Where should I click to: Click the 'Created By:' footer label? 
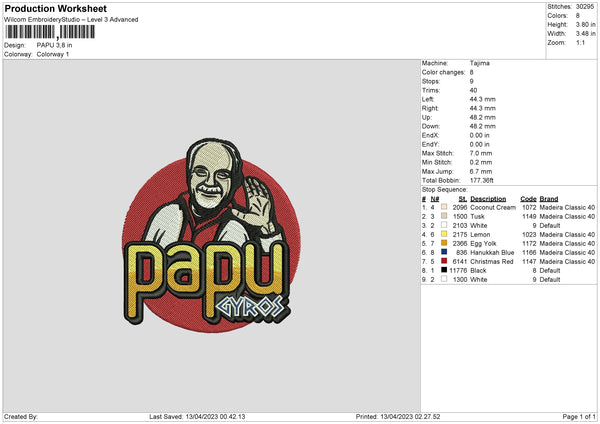click(x=21, y=416)
